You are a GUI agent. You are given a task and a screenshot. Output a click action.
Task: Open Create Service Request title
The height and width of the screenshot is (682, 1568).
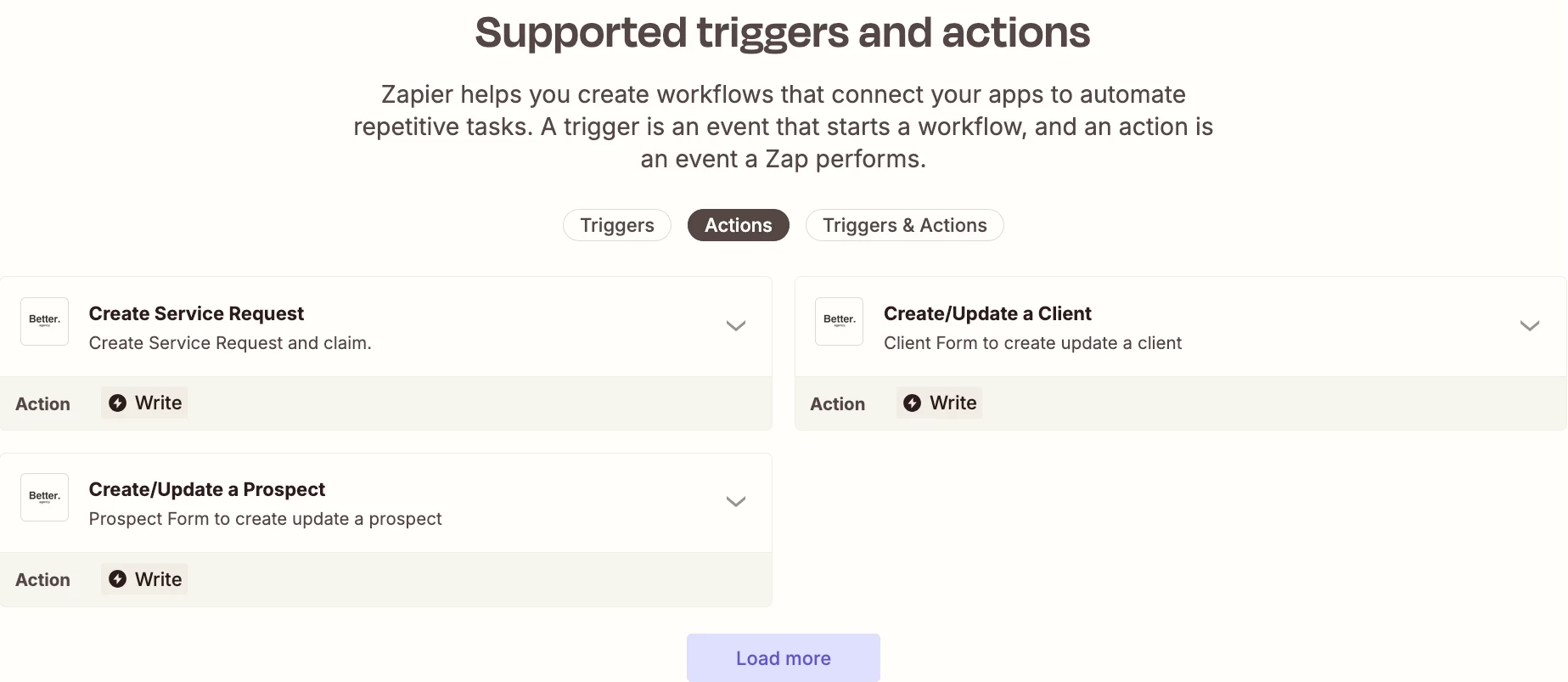pos(196,313)
